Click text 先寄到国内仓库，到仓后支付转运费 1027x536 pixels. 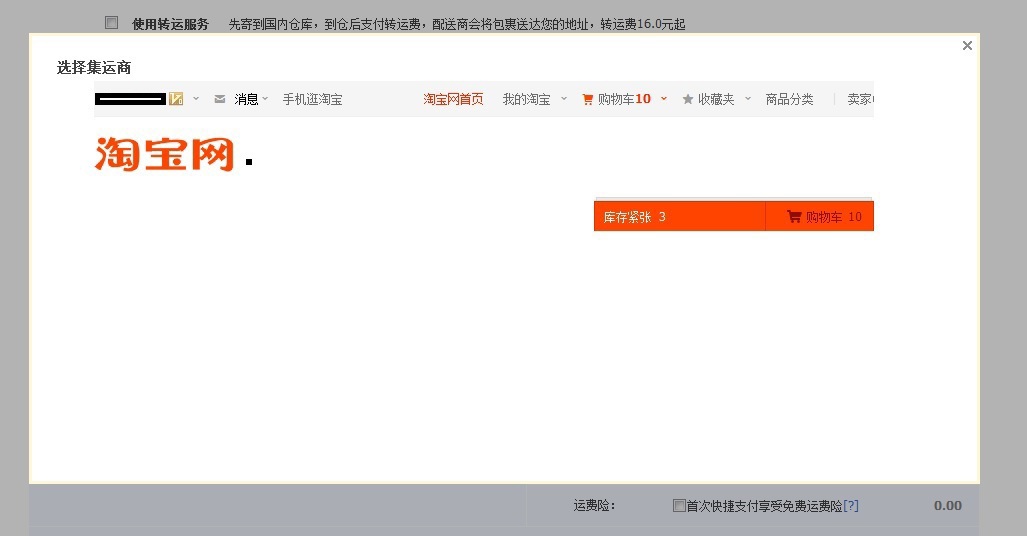[x=325, y=24]
